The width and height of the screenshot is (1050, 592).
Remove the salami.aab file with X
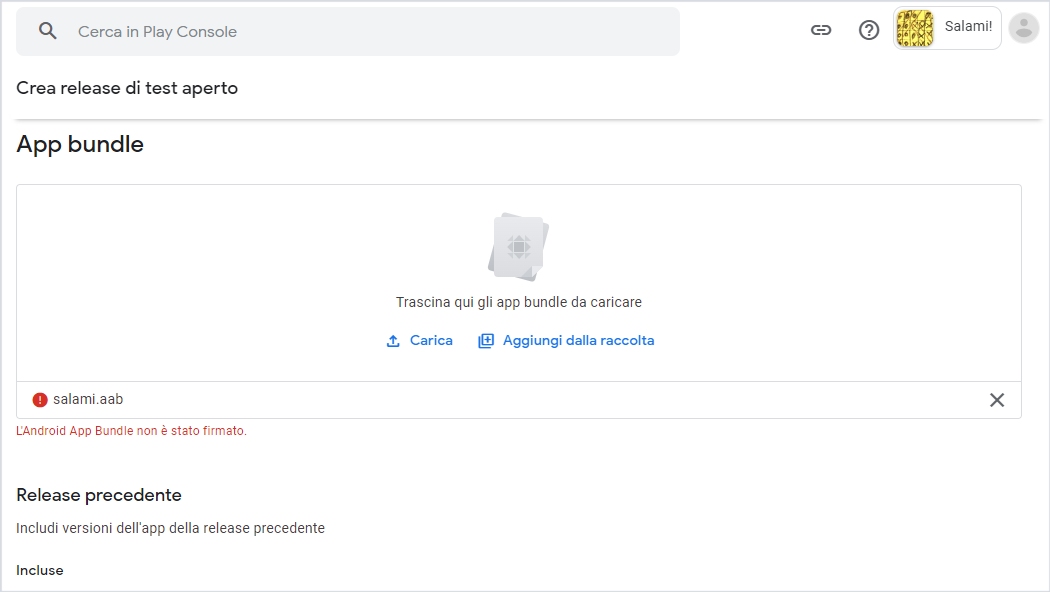(997, 400)
